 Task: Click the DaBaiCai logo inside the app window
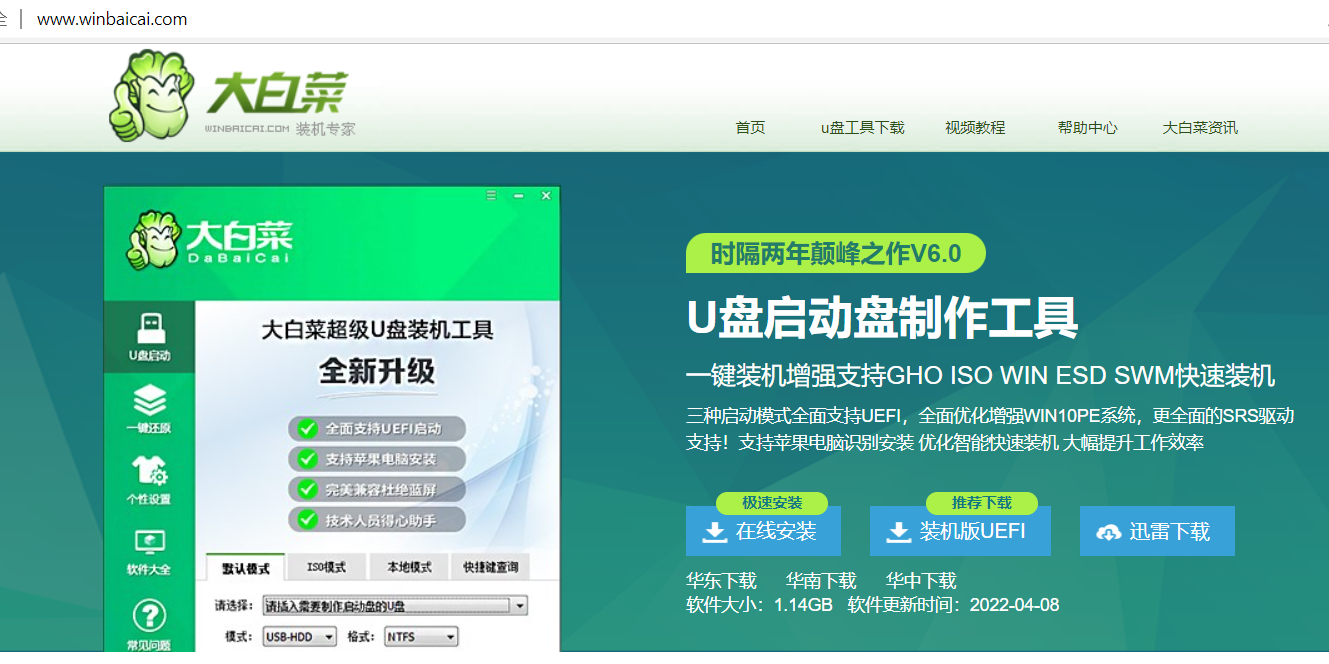(208, 241)
